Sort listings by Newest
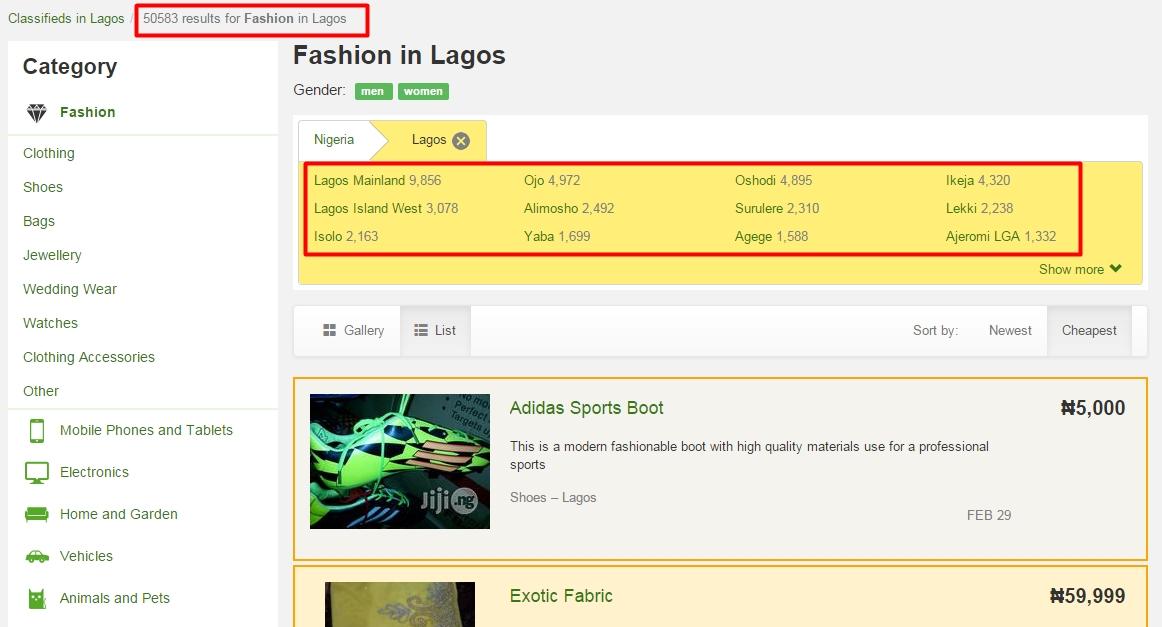The height and width of the screenshot is (627, 1162). pyautogui.click(x=1009, y=330)
